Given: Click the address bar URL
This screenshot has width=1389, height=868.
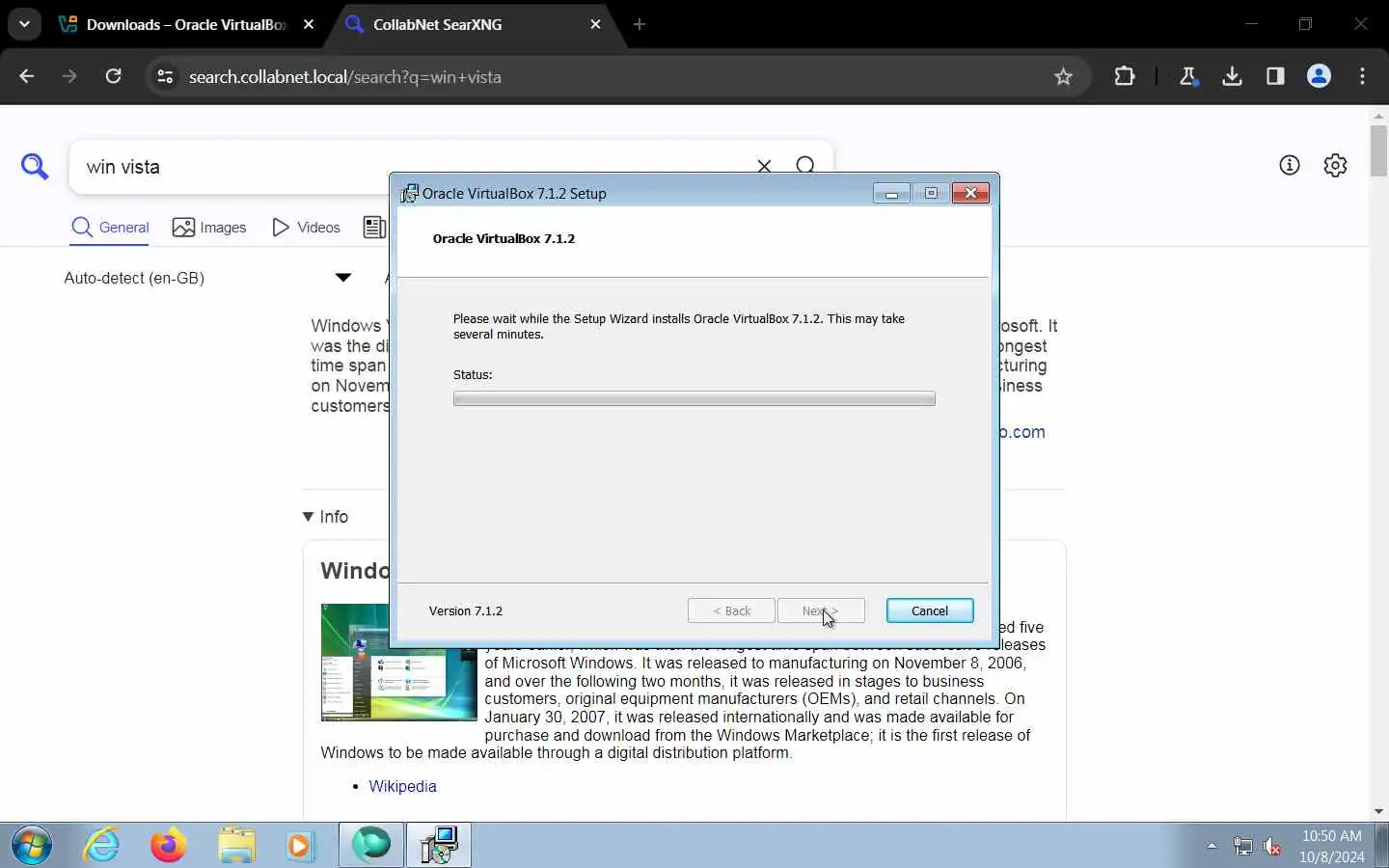Looking at the screenshot, I should pyautogui.click(x=344, y=76).
